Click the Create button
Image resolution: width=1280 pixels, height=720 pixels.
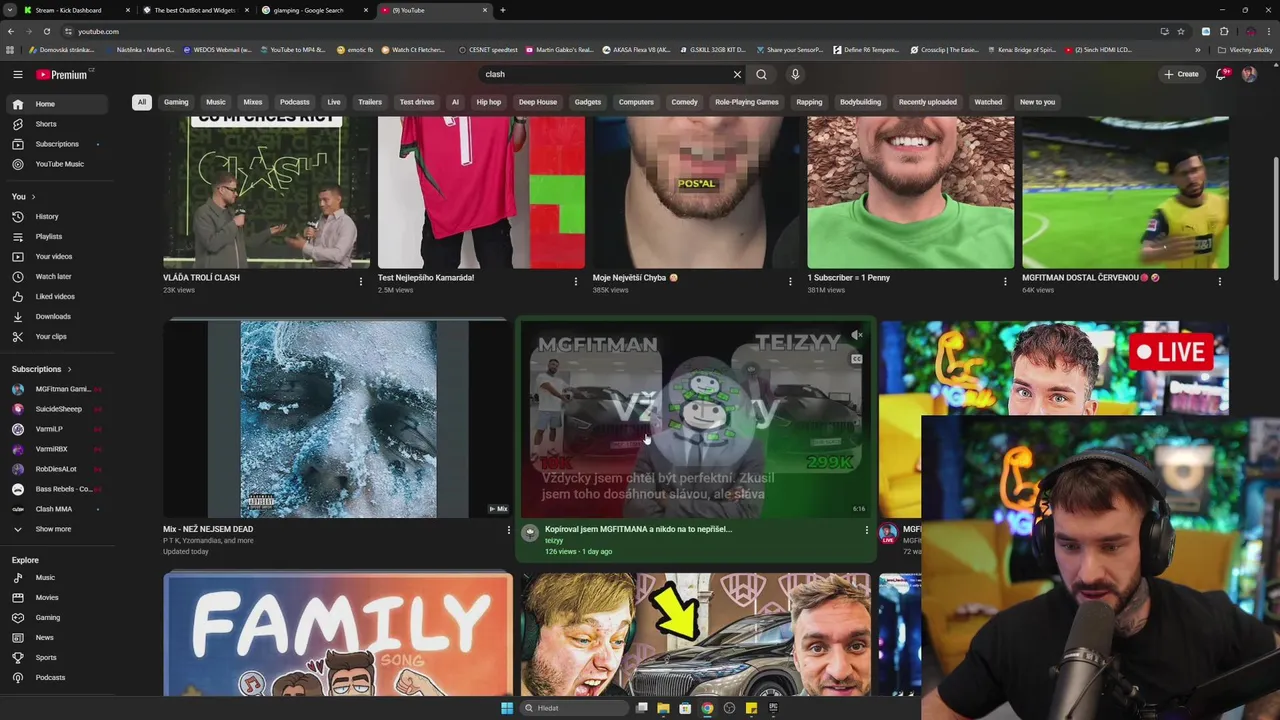pyautogui.click(x=1181, y=74)
